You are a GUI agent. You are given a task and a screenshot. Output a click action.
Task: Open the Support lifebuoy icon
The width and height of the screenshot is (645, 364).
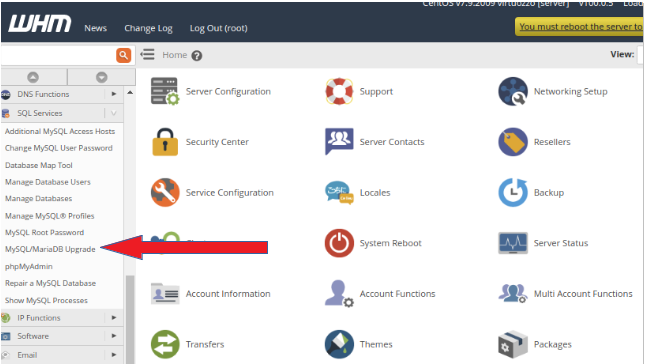click(x=339, y=91)
